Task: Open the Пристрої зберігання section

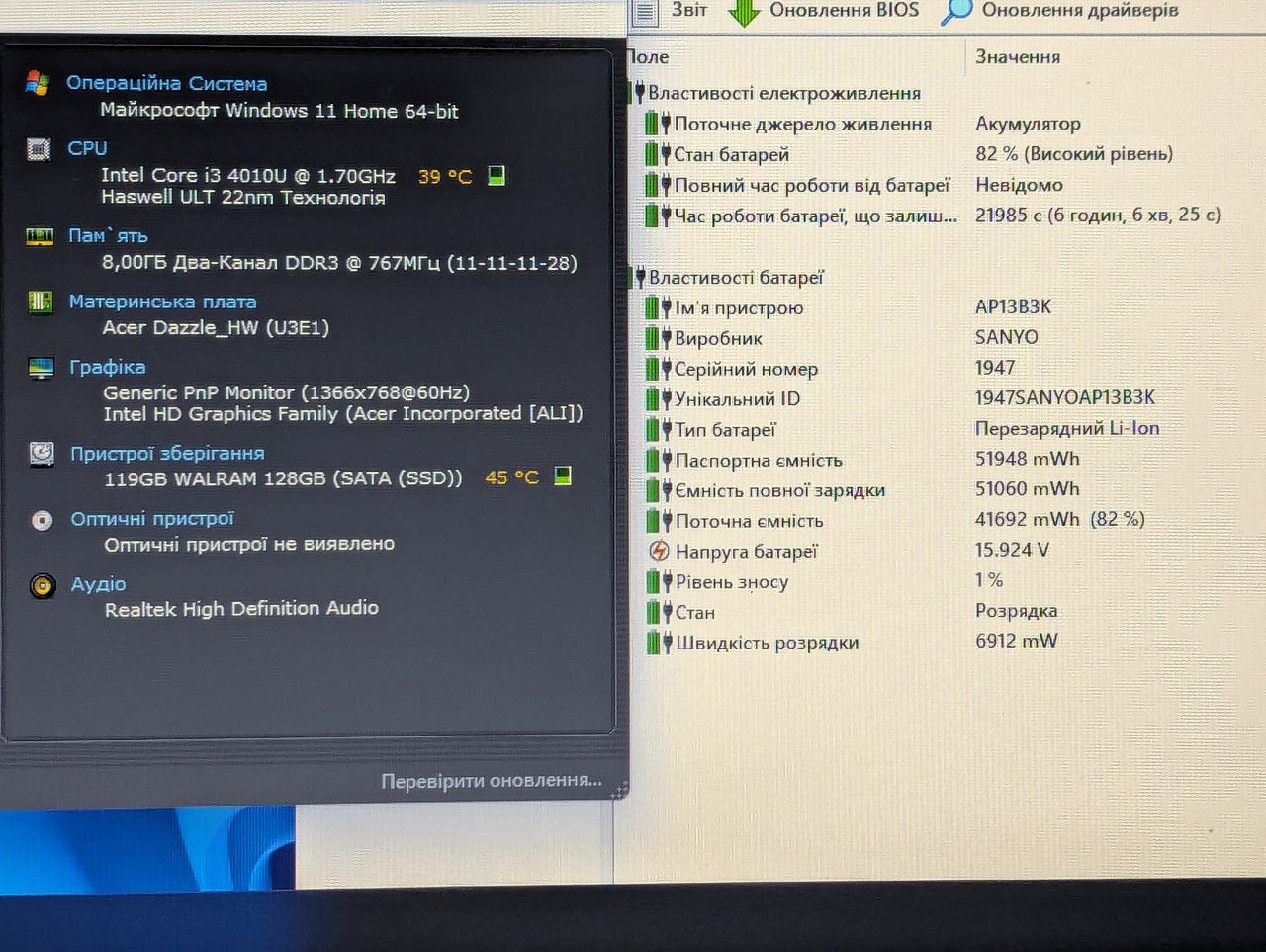Action: click(167, 454)
